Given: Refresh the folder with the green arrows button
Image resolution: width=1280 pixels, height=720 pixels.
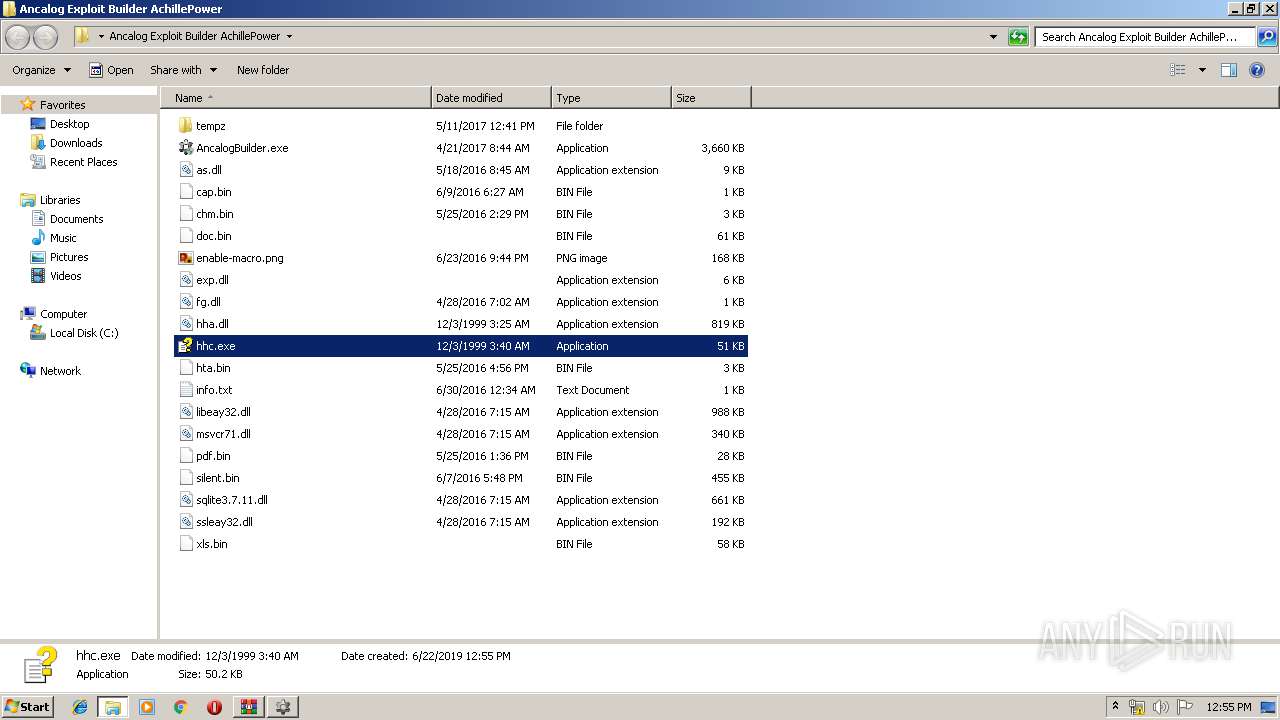Looking at the screenshot, I should 1018,37.
